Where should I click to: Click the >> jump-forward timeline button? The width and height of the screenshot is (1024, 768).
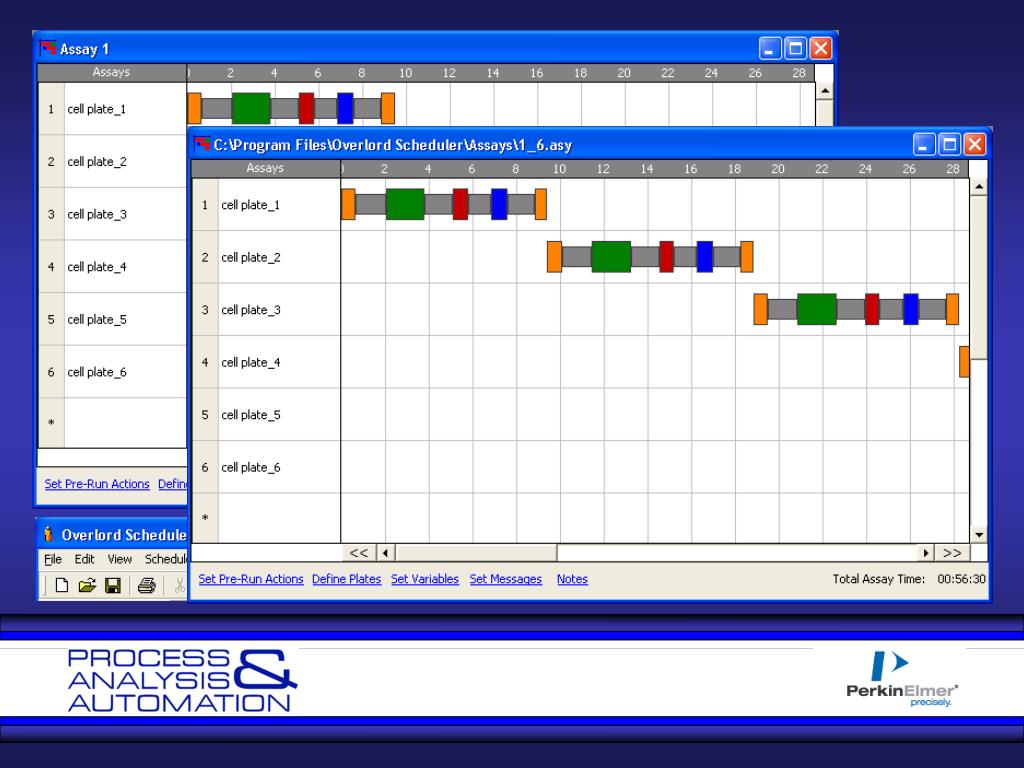(952, 552)
